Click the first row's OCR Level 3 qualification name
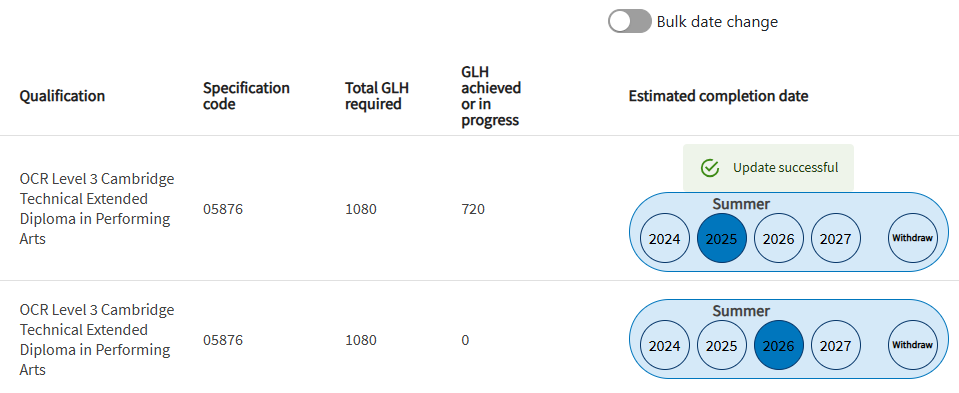The image size is (959, 393). point(97,208)
